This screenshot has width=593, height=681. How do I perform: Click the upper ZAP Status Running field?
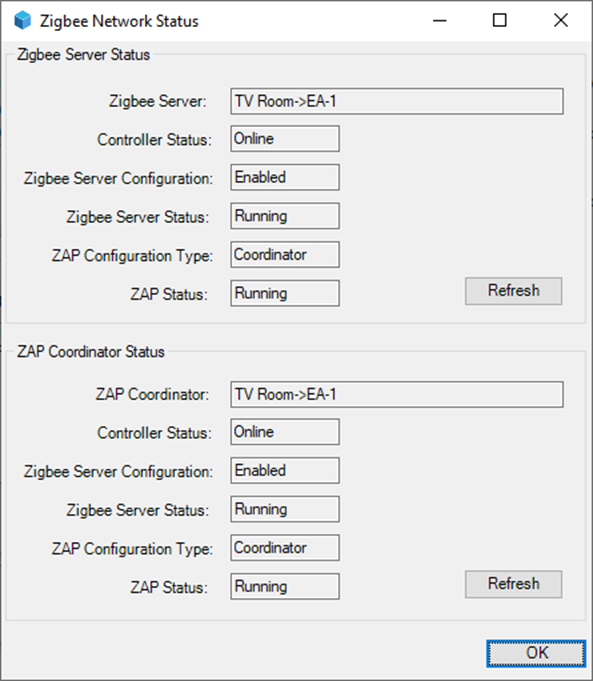click(x=285, y=293)
